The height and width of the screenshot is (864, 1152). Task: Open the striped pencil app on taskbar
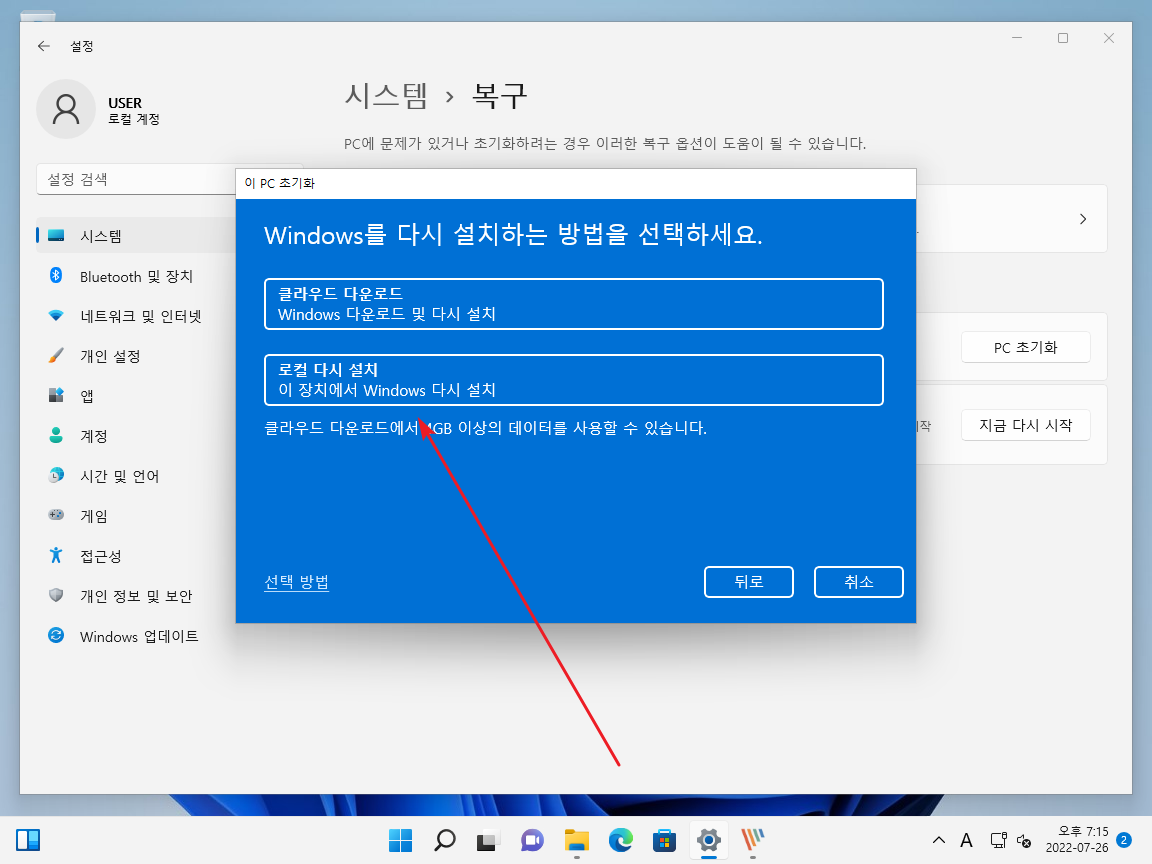[x=752, y=840]
